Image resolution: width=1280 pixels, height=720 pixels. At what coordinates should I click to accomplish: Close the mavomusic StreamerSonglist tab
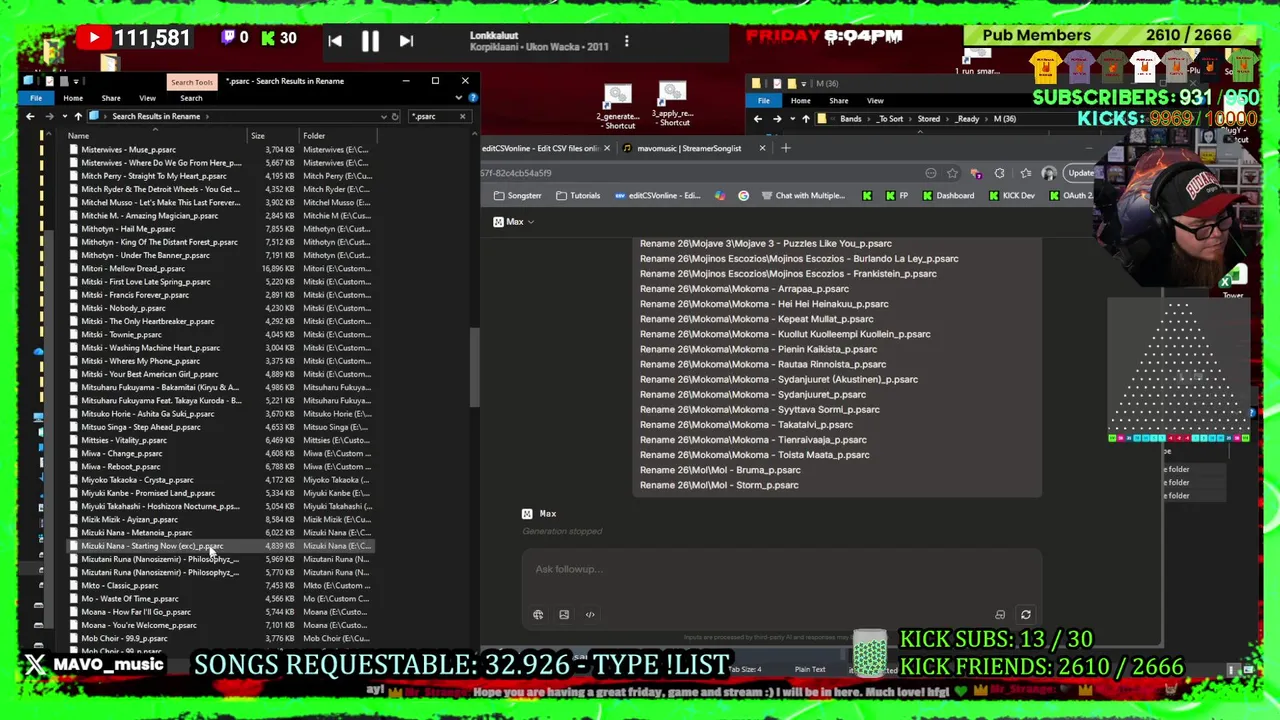point(762,148)
